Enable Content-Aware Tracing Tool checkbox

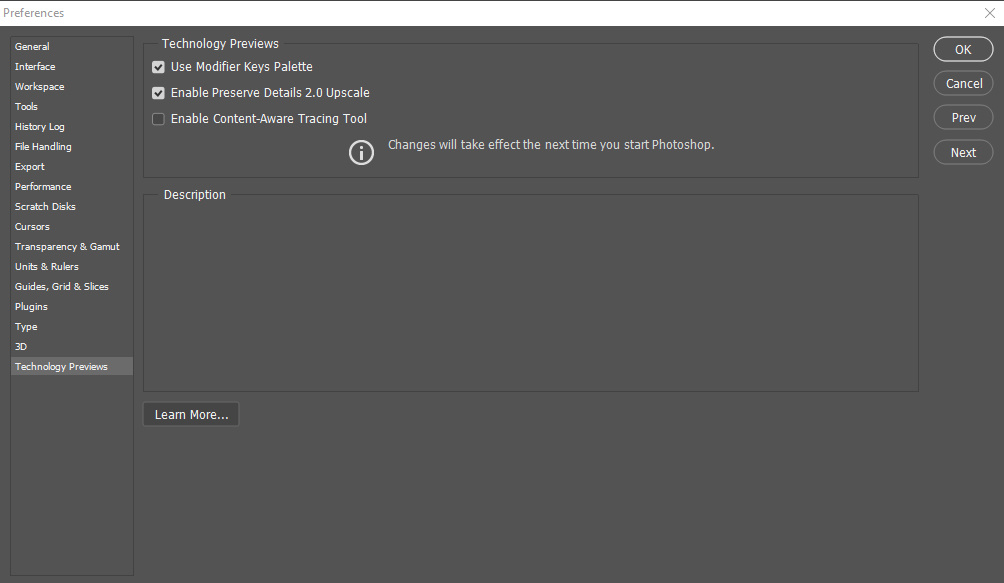coord(158,119)
